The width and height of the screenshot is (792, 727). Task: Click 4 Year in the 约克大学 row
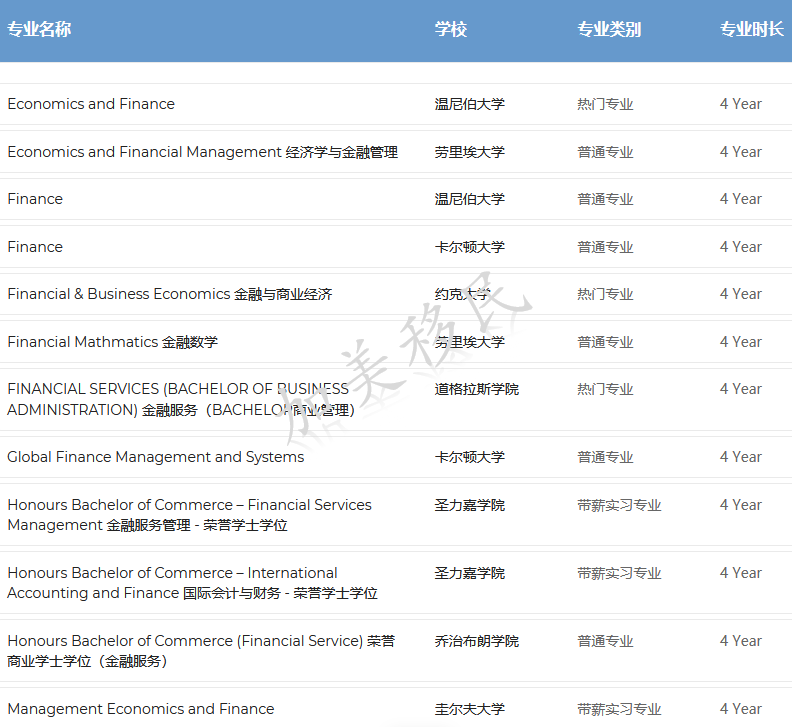tap(740, 294)
